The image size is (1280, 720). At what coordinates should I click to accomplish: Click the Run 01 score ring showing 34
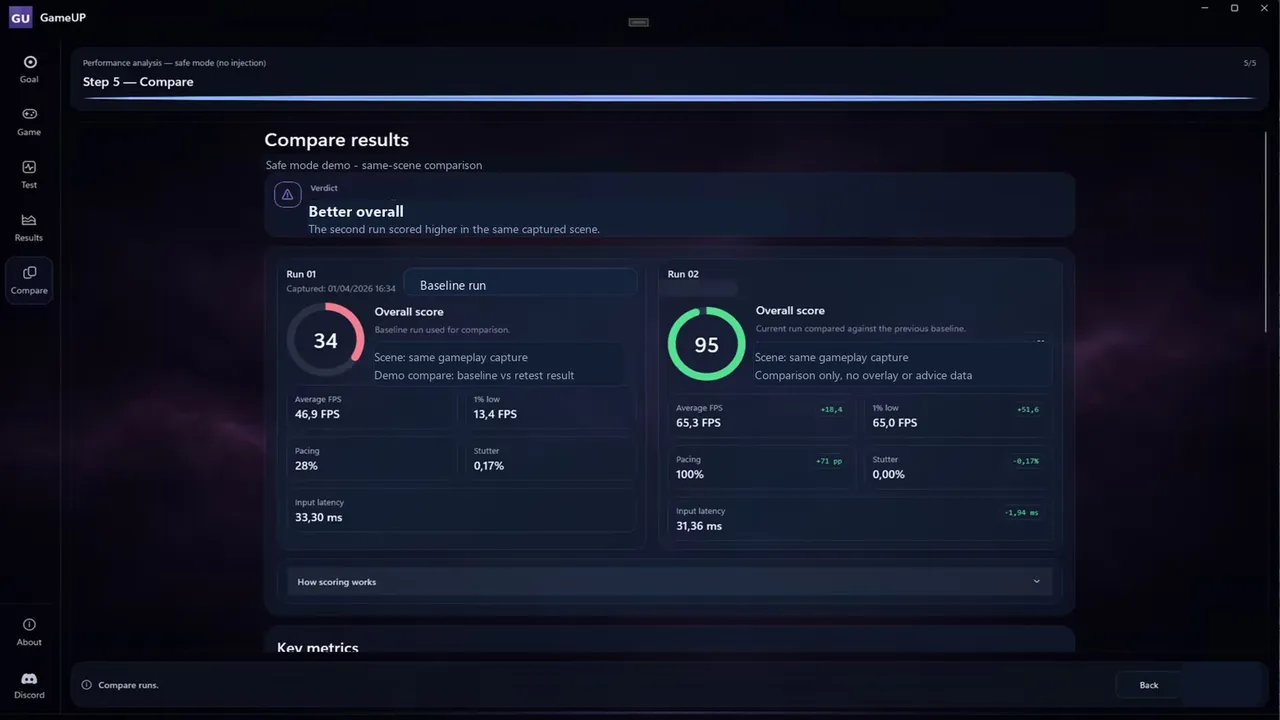325,341
